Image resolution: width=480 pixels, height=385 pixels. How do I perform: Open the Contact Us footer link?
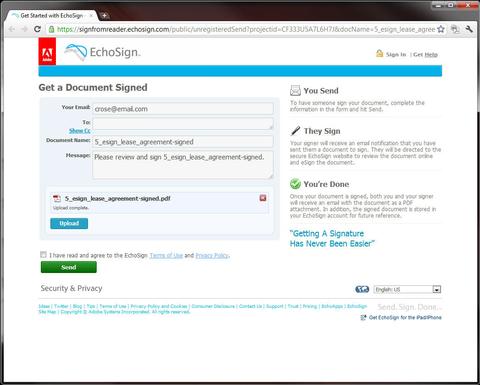[250, 306]
